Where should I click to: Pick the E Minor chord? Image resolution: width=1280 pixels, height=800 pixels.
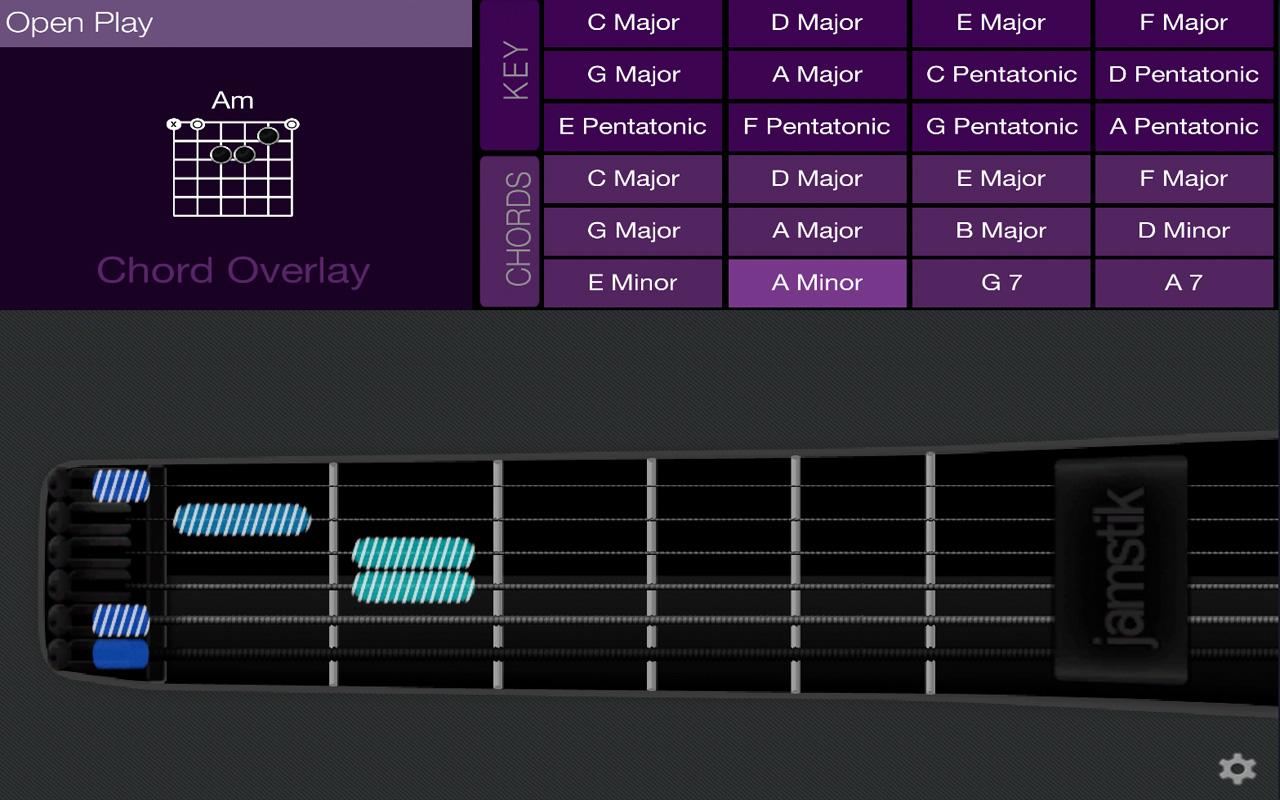pyautogui.click(x=633, y=283)
